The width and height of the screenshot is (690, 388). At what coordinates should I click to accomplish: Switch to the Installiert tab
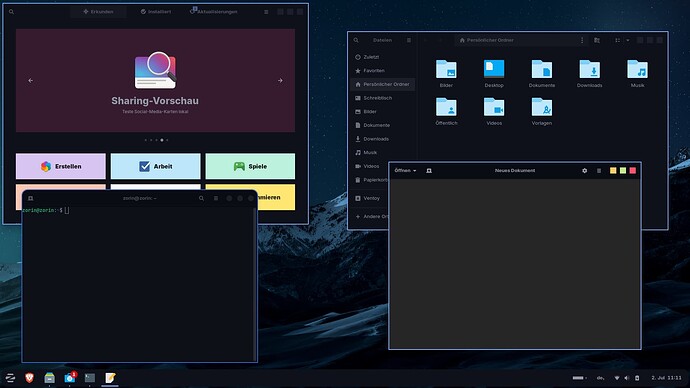click(x=156, y=12)
